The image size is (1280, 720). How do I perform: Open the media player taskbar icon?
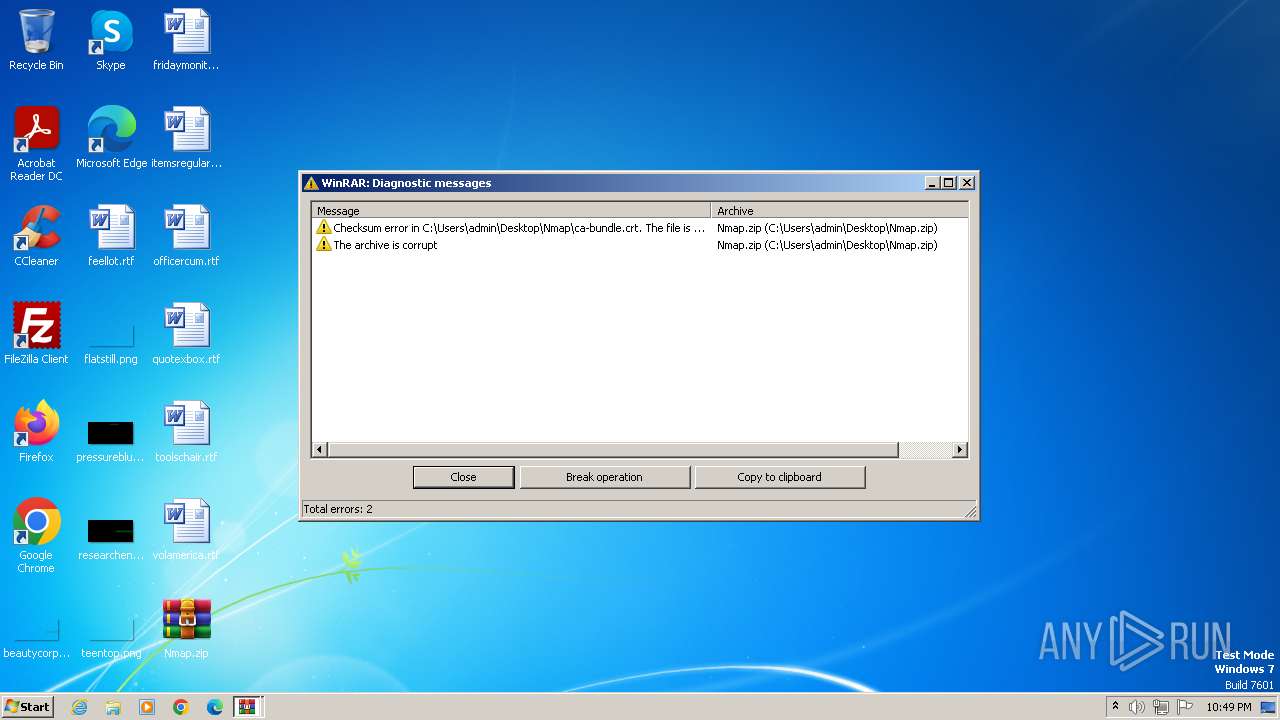(147, 707)
